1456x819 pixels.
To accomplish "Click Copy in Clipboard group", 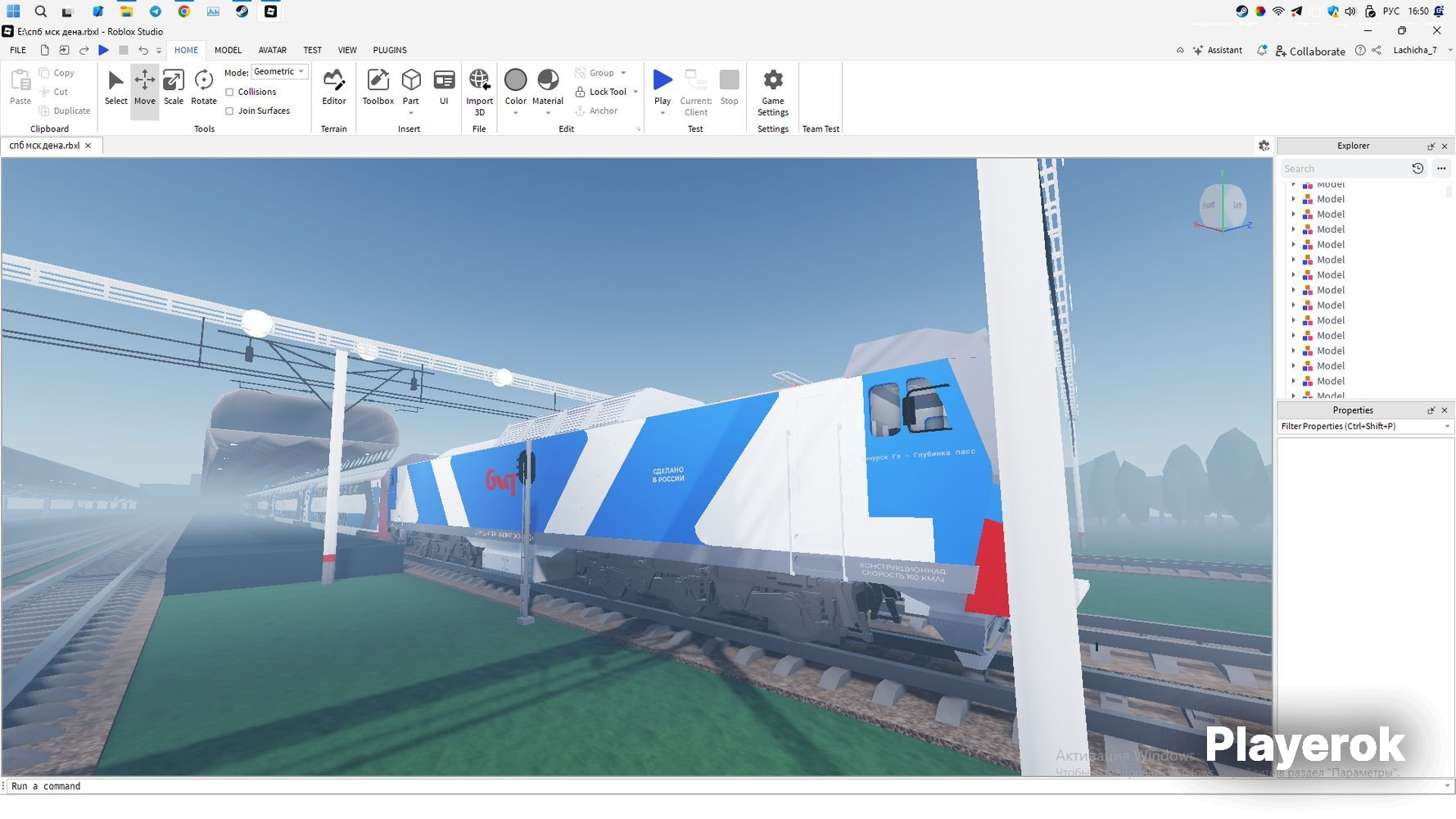I will pos(57,73).
